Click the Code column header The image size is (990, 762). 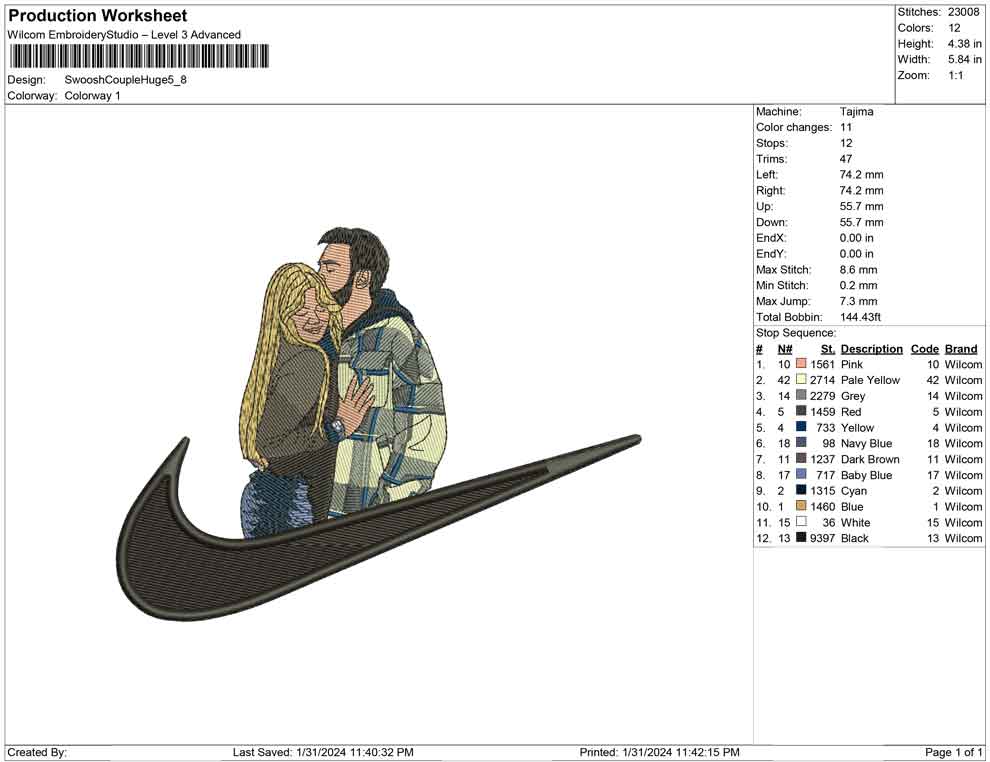coord(924,349)
